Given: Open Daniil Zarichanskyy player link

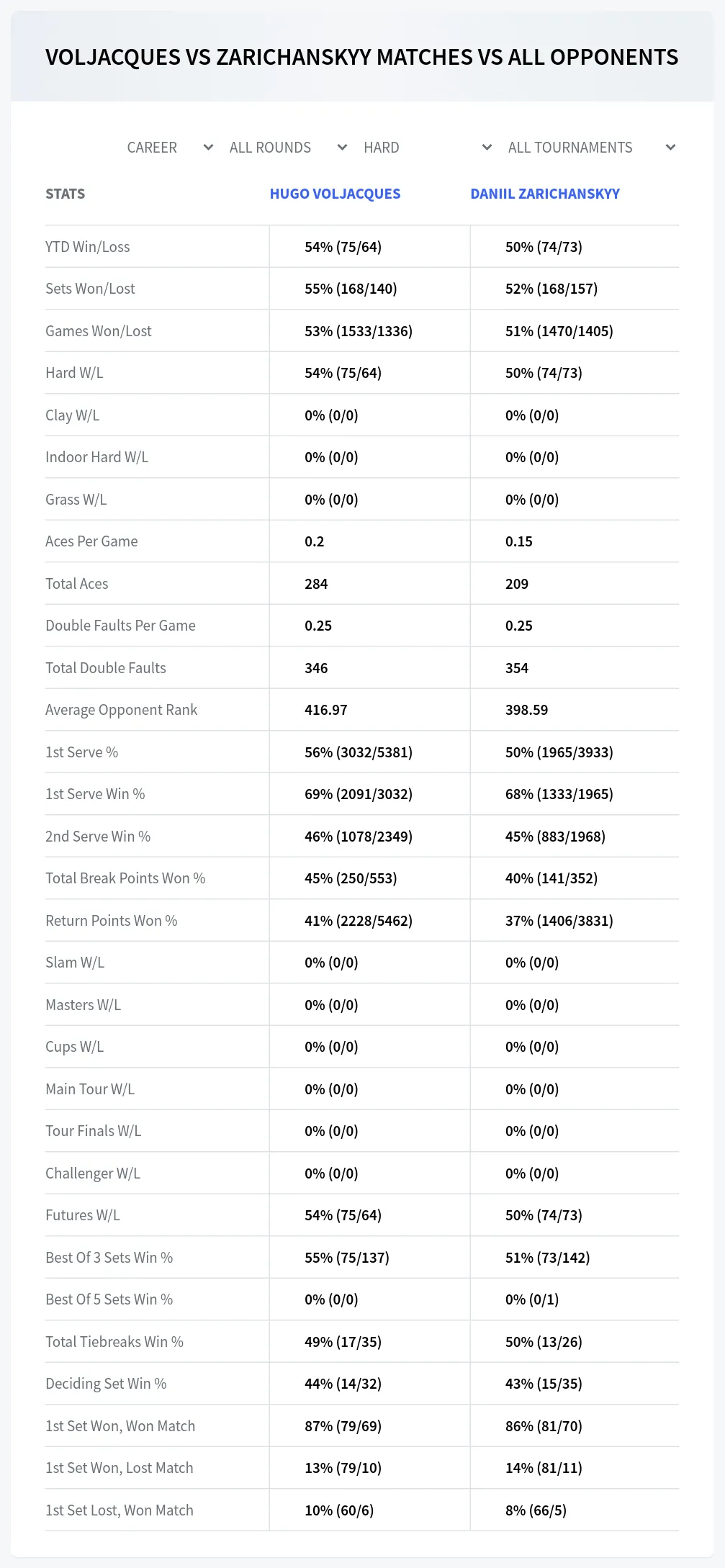Looking at the screenshot, I should (545, 194).
